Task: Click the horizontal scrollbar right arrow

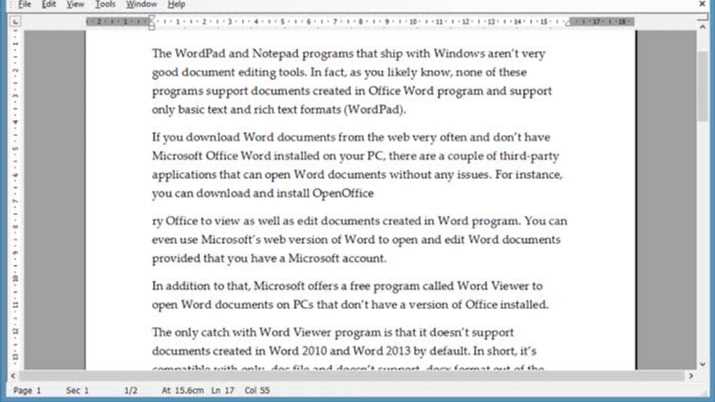Action: click(x=691, y=376)
